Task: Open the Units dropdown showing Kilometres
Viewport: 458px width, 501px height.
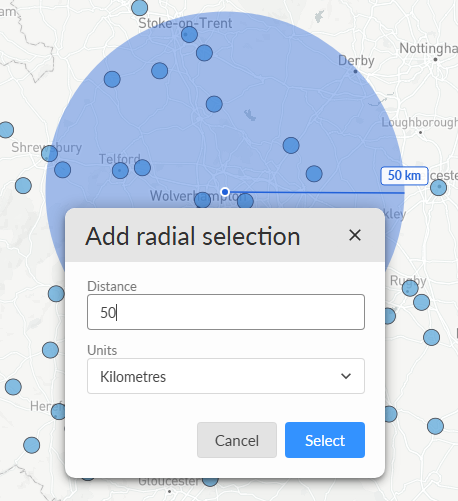Action: tap(226, 376)
